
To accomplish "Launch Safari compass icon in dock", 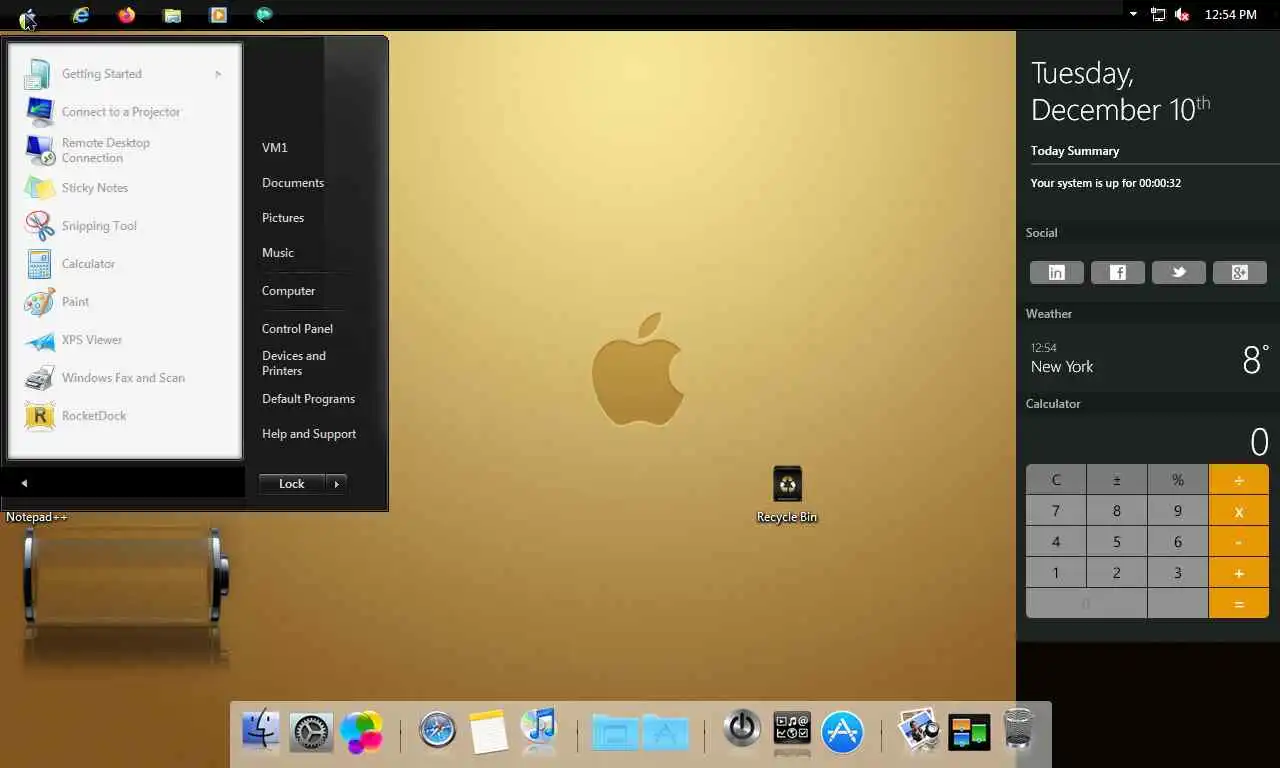I will click(437, 731).
